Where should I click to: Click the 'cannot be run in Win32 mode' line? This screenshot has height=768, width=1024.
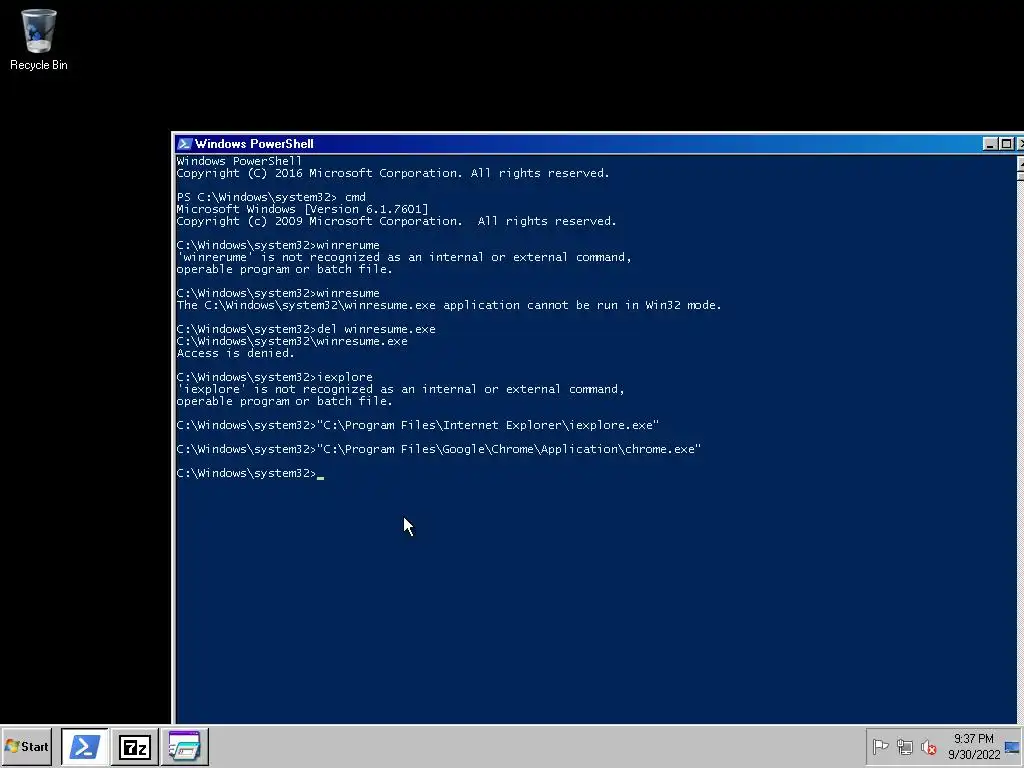pyautogui.click(x=449, y=305)
